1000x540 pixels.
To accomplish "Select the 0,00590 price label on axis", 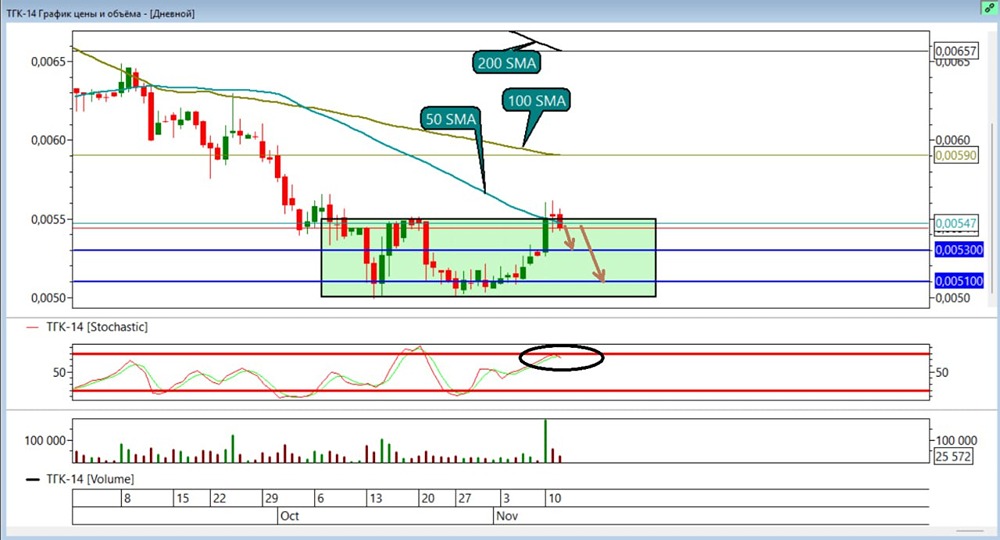I will click(x=955, y=156).
